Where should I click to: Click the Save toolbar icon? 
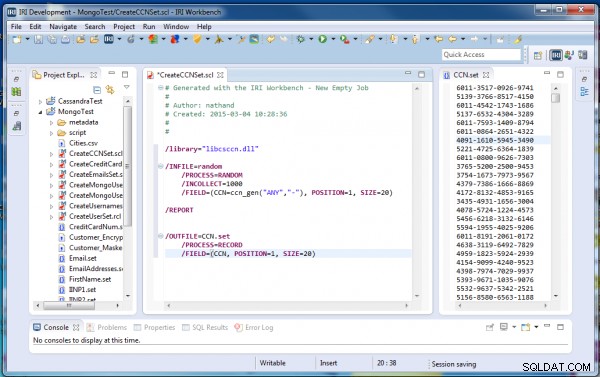coord(38,39)
